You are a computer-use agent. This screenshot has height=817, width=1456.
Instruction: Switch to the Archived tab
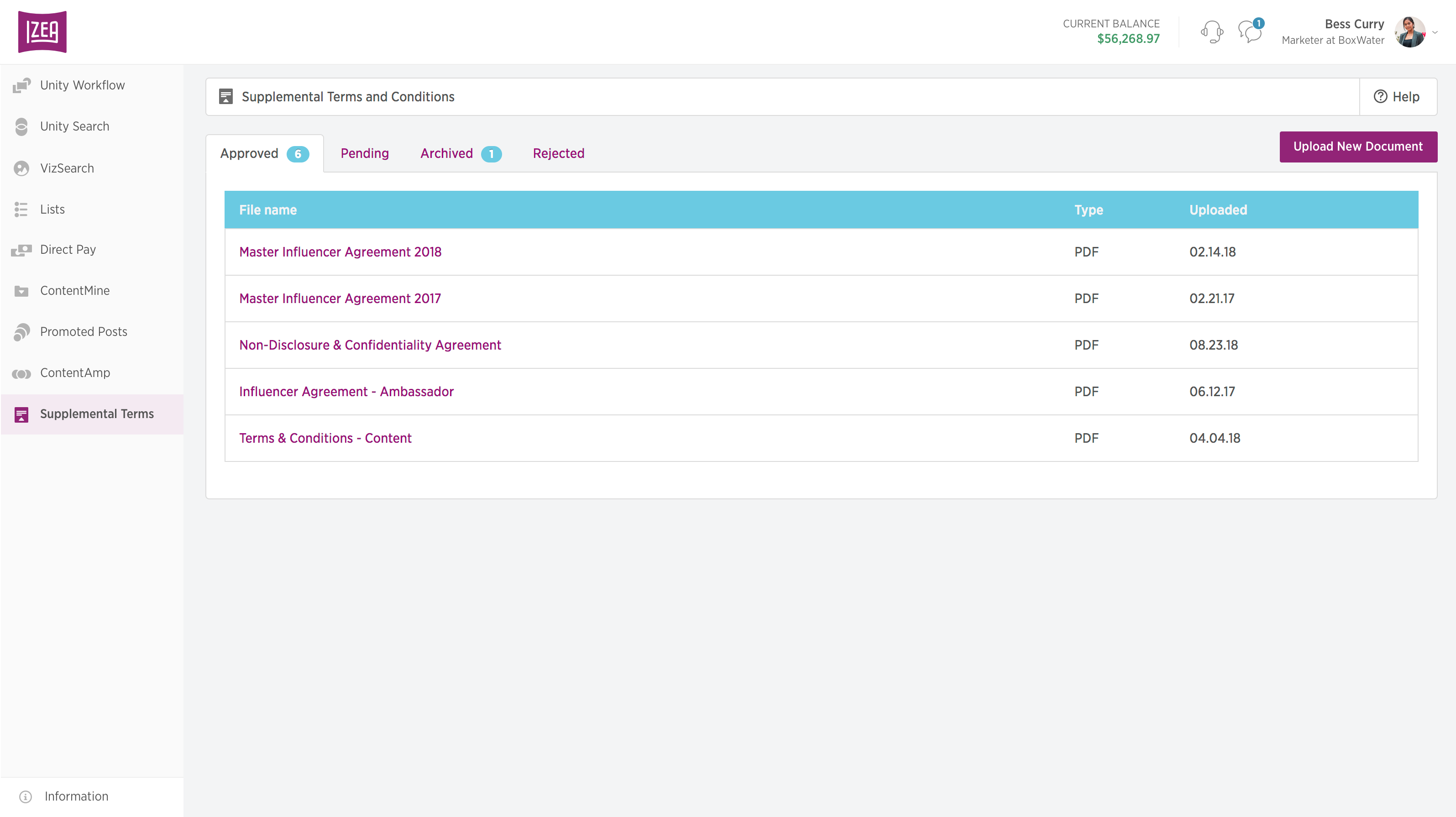point(446,153)
